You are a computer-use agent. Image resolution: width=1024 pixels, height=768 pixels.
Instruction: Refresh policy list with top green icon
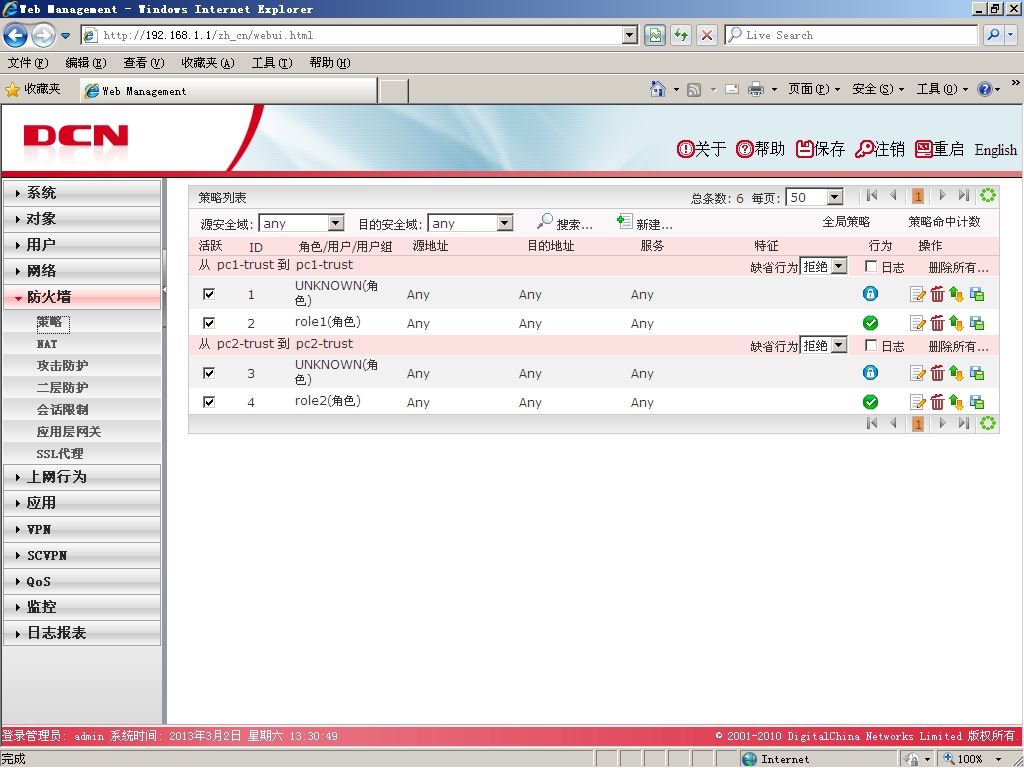[988, 195]
